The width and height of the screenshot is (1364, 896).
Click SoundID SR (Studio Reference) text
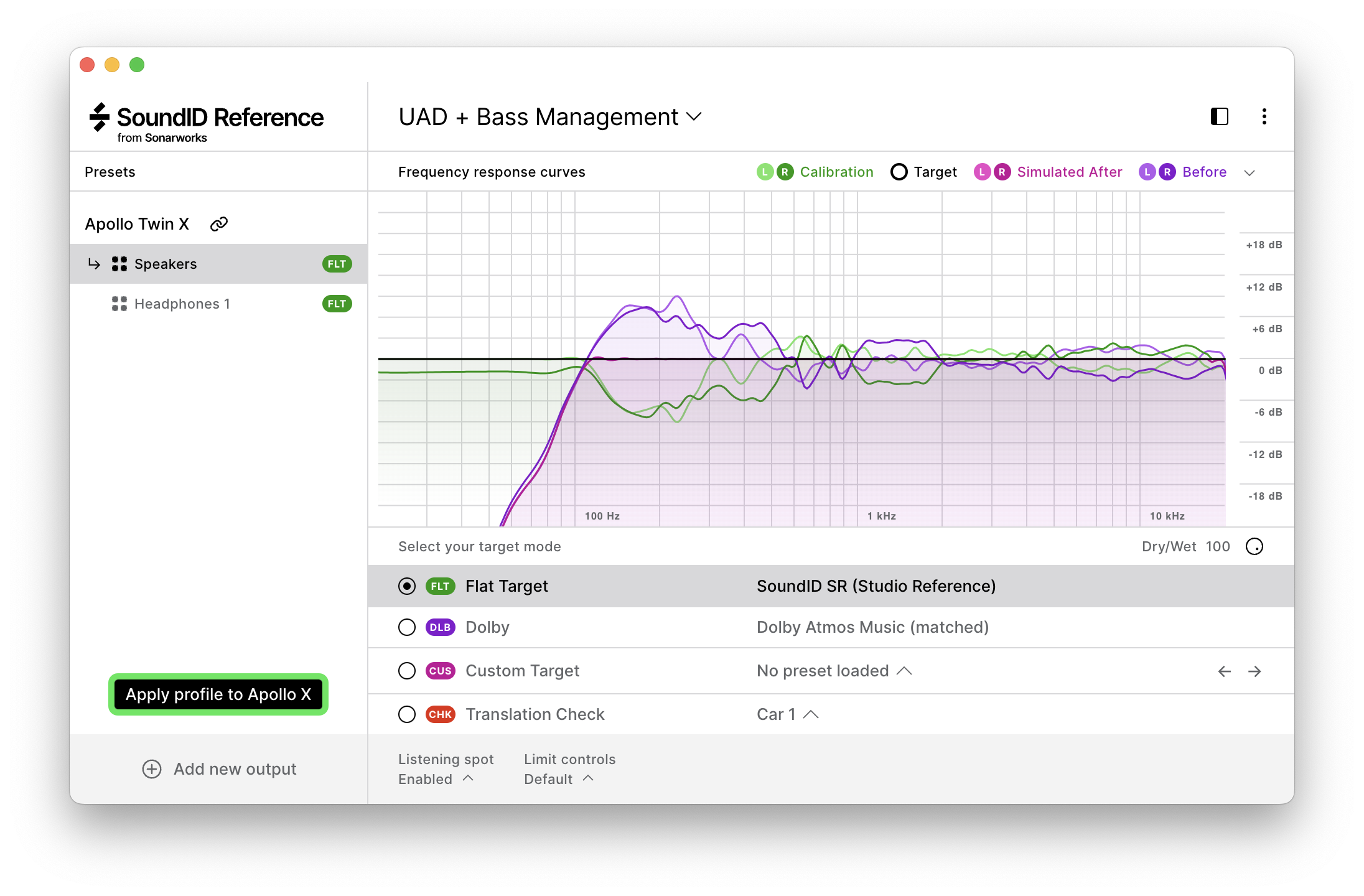pos(876,586)
